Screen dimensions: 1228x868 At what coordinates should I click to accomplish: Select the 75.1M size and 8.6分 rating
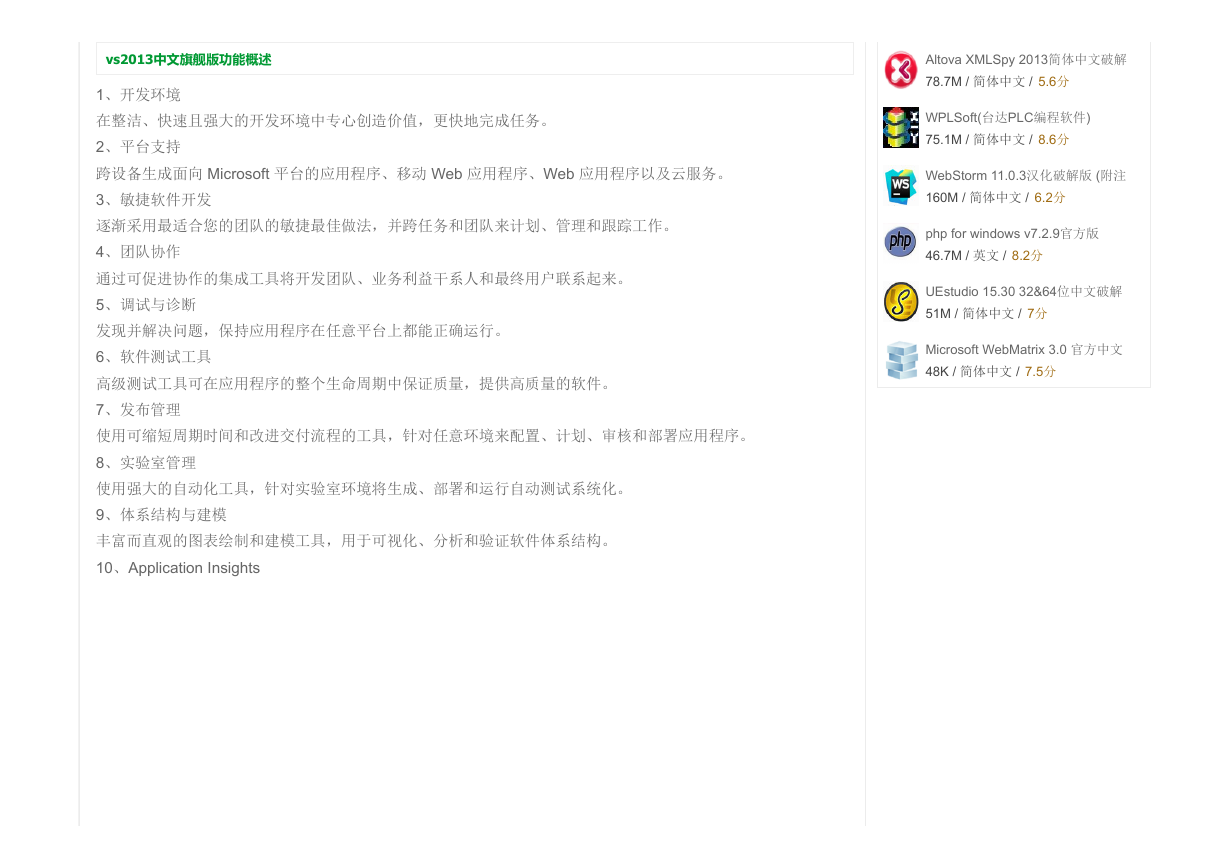pyautogui.click(x=997, y=140)
